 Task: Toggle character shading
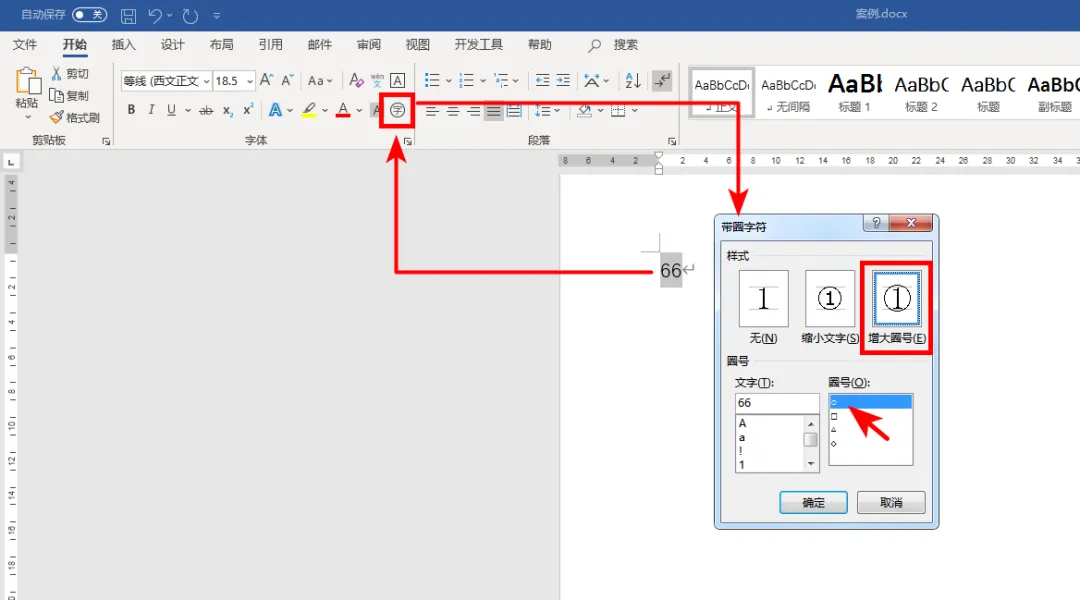[x=375, y=110]
